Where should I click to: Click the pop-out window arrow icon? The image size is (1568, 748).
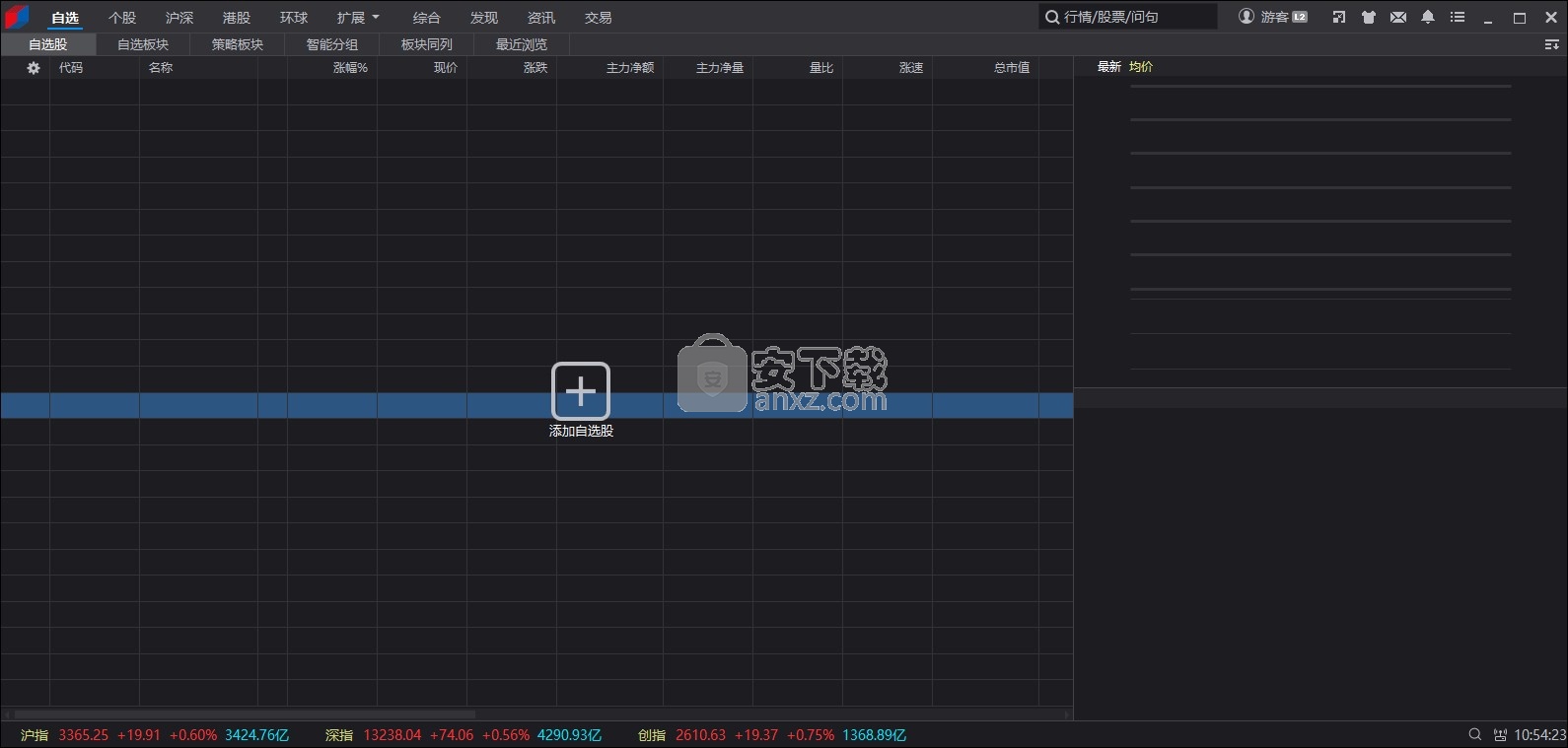[x=1338, y=17]
